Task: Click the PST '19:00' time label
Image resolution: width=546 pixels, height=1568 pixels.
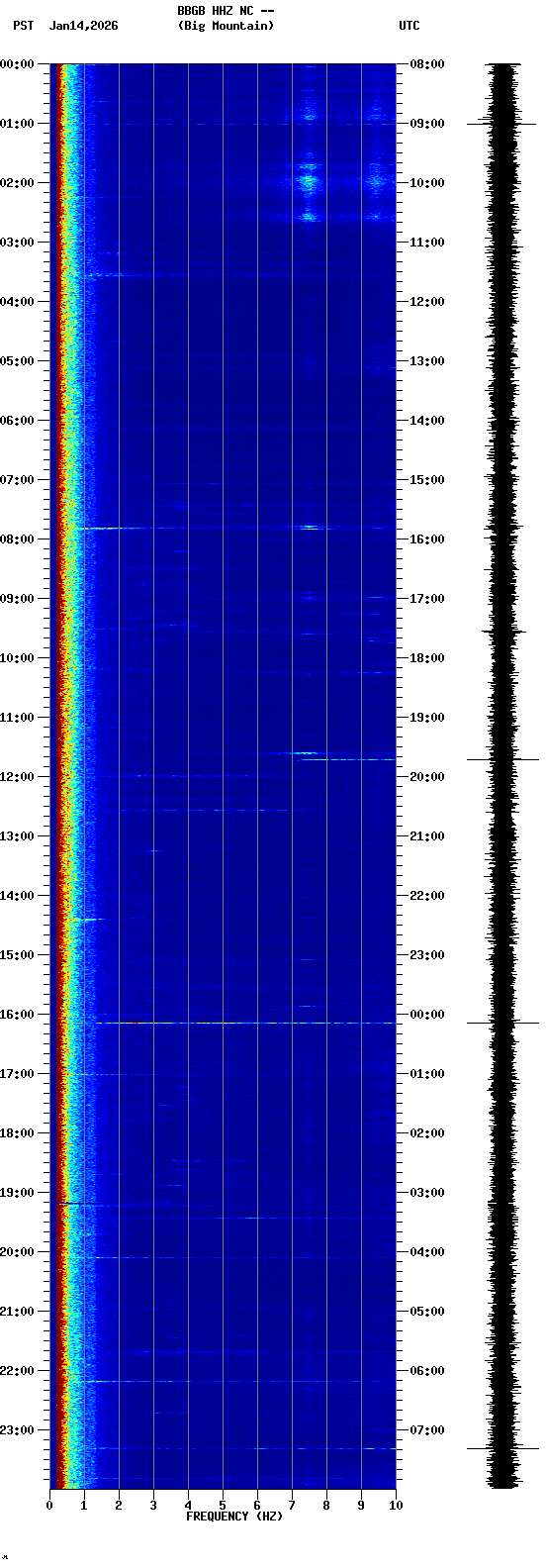Action: coord(17,1193)
